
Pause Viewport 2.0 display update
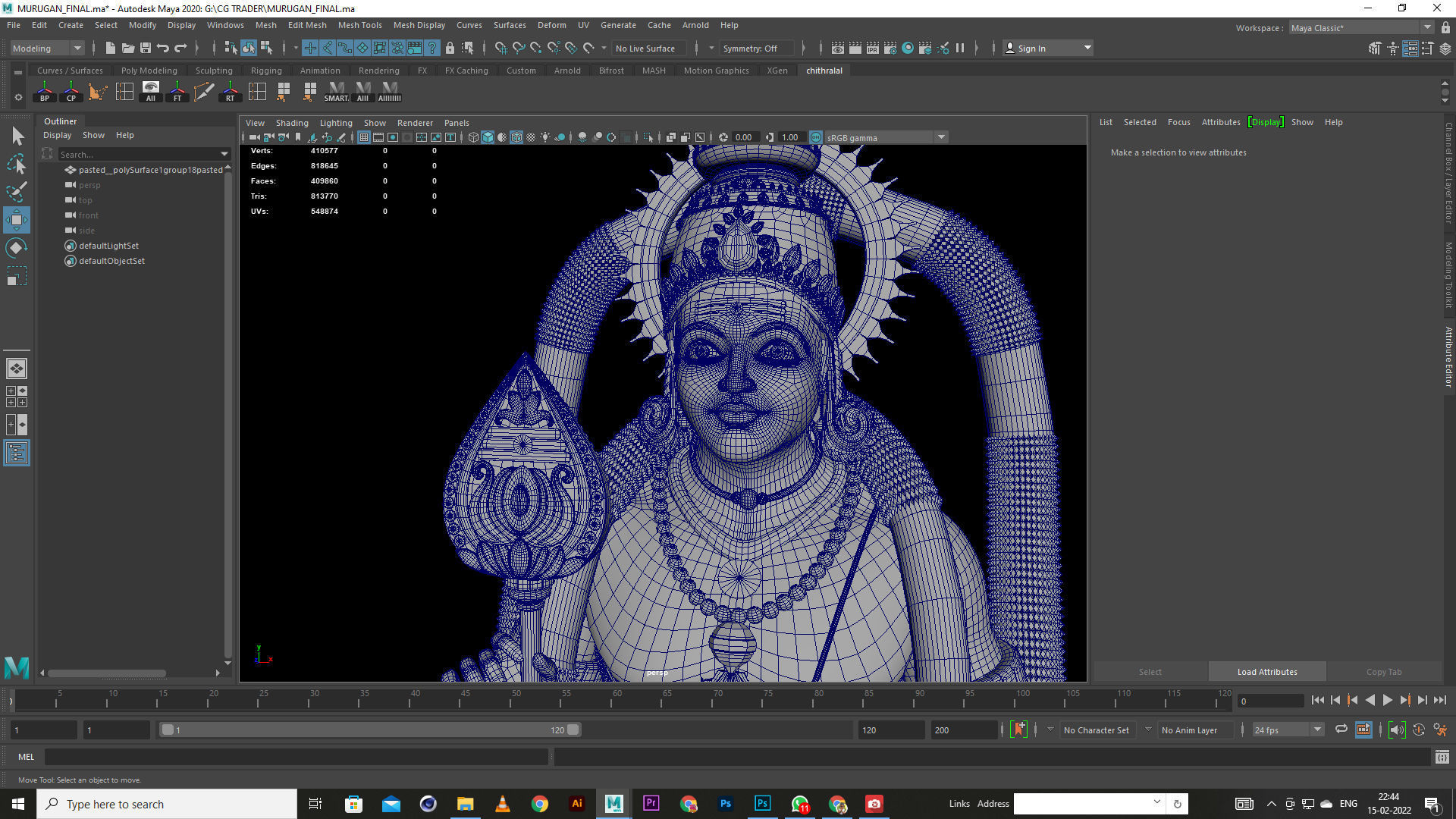[x=960, y=48]
